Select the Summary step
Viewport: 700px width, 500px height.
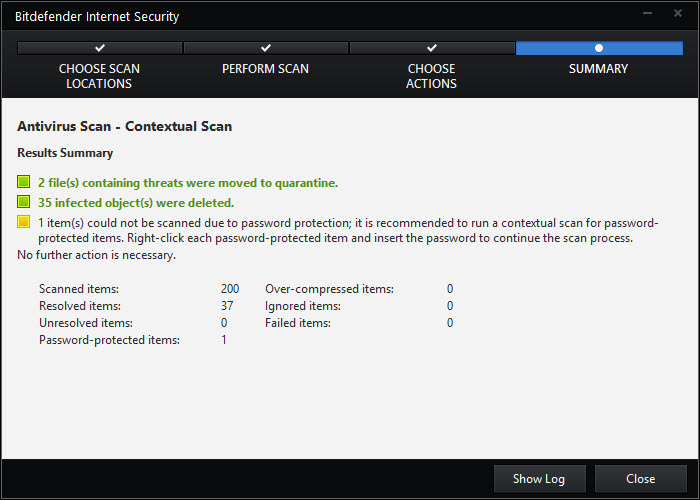(x=598, y=69)
